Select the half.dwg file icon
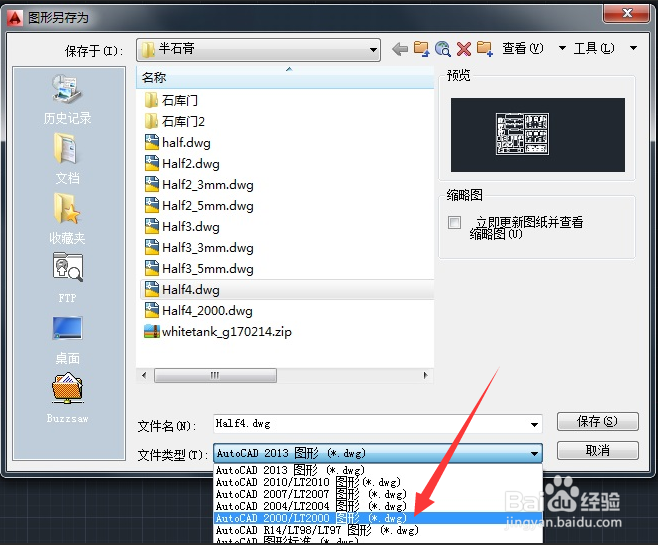 point(151,142)
